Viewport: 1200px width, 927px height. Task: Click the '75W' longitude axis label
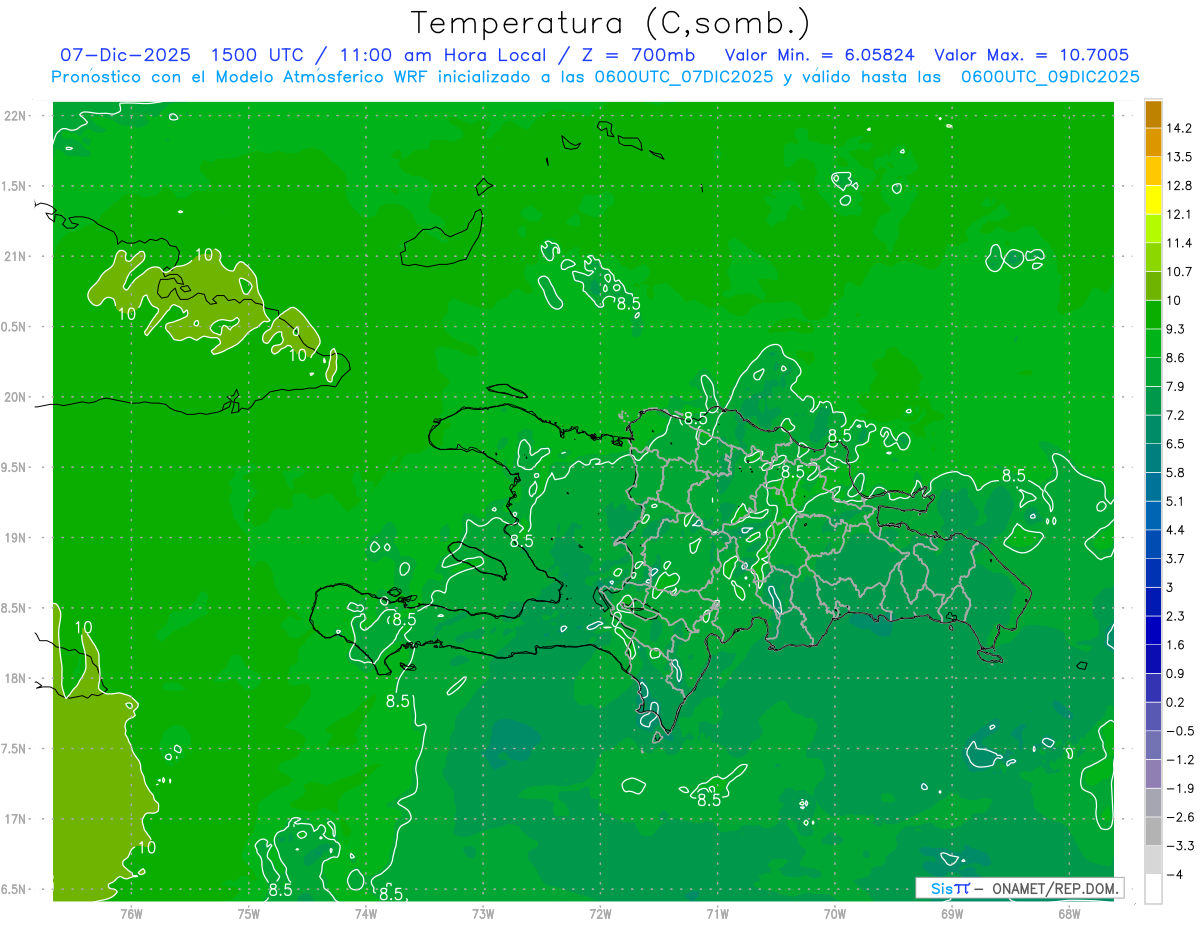[249, 914]
